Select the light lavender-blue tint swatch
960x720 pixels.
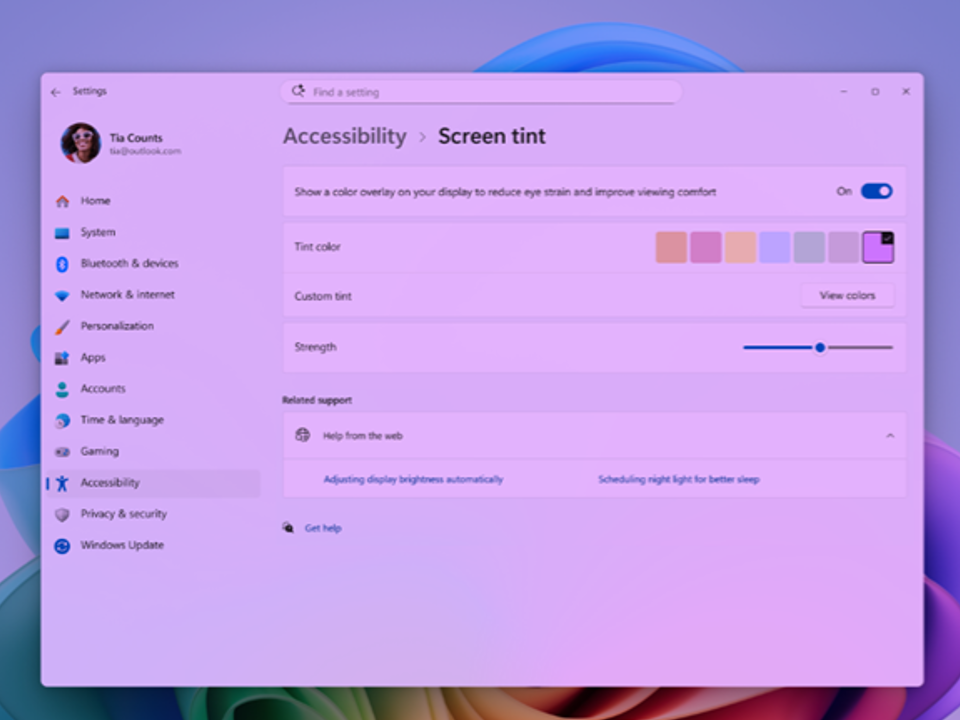tap(774, 247)
